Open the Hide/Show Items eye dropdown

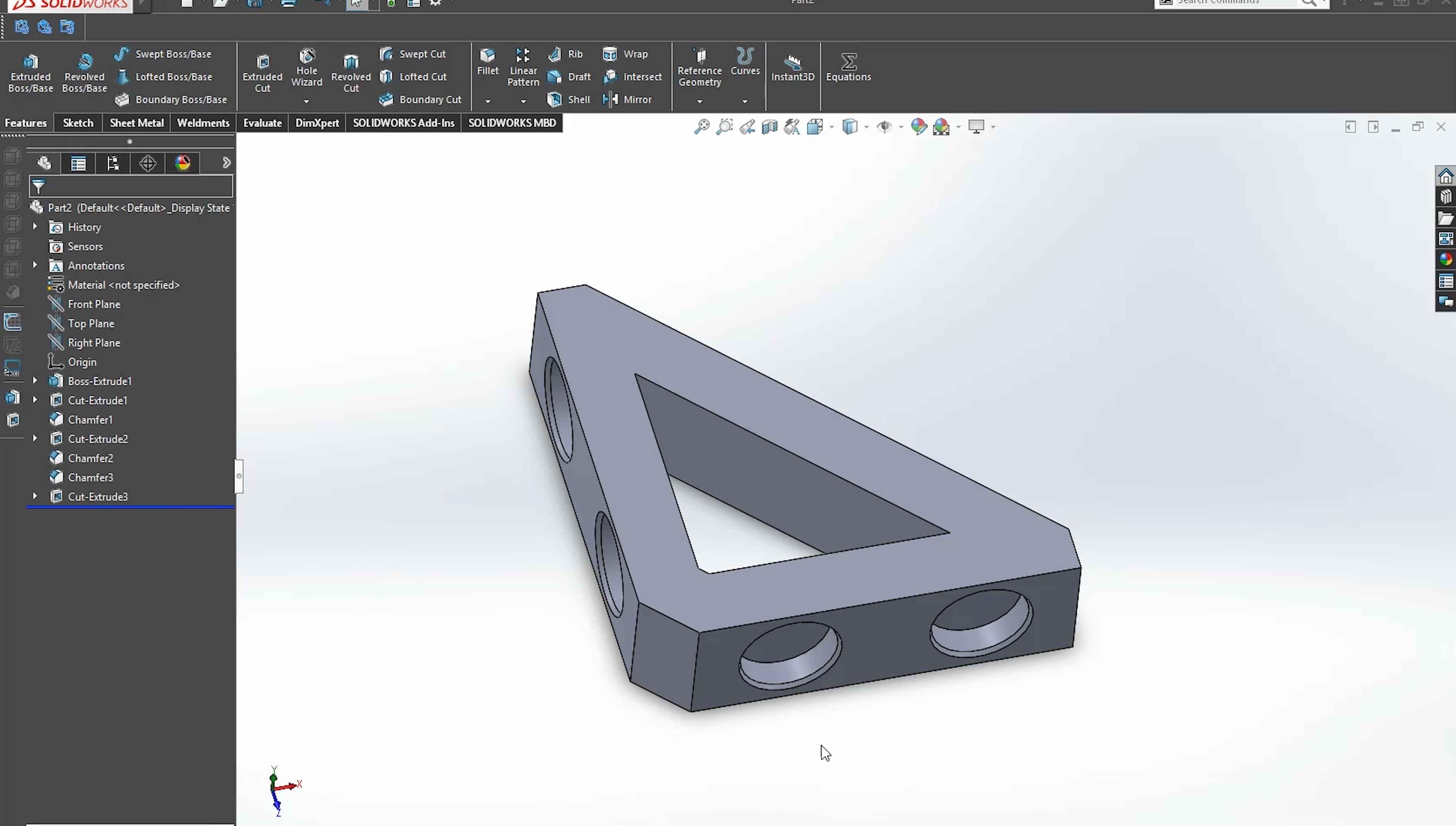tap(901, 127)
